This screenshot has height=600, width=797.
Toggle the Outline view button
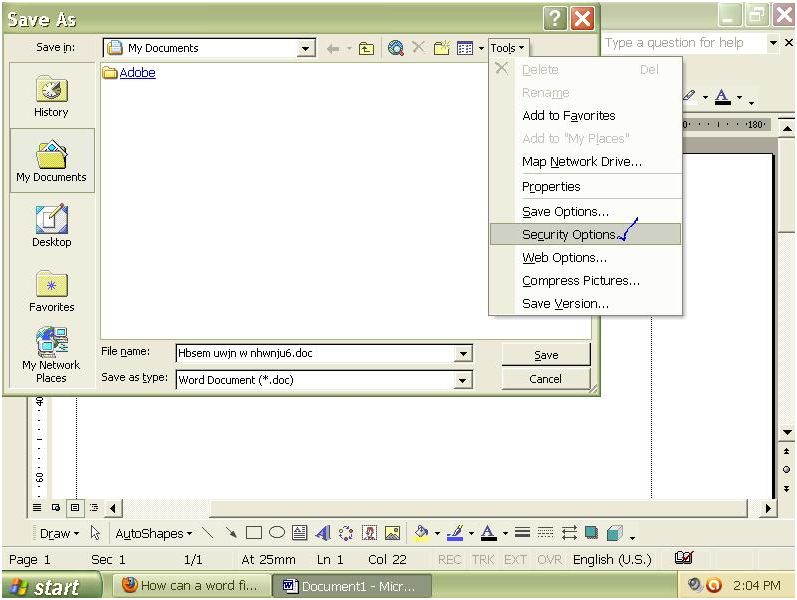[x=89, y=508]
